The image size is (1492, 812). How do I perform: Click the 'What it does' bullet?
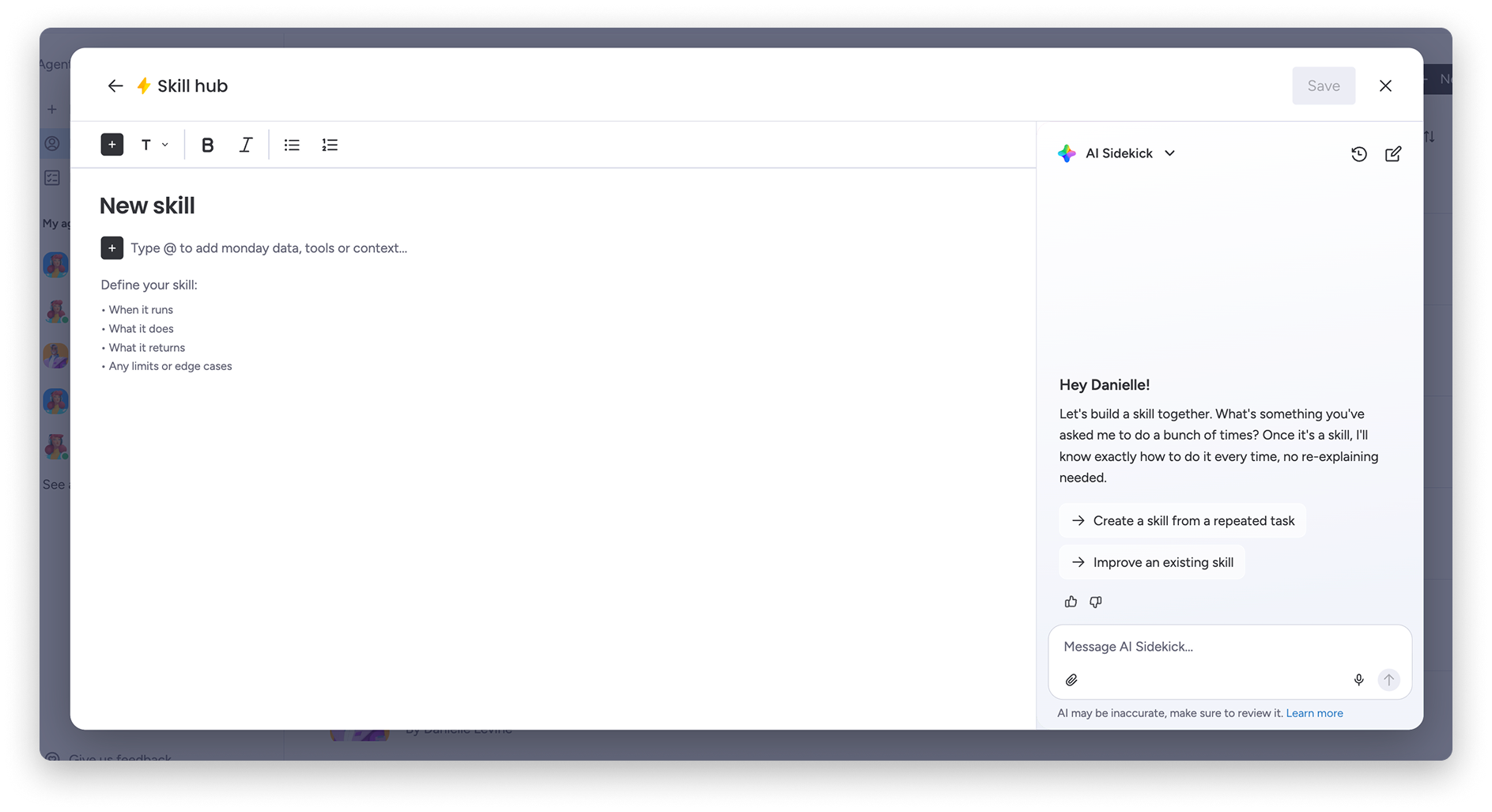click(141, 329)
